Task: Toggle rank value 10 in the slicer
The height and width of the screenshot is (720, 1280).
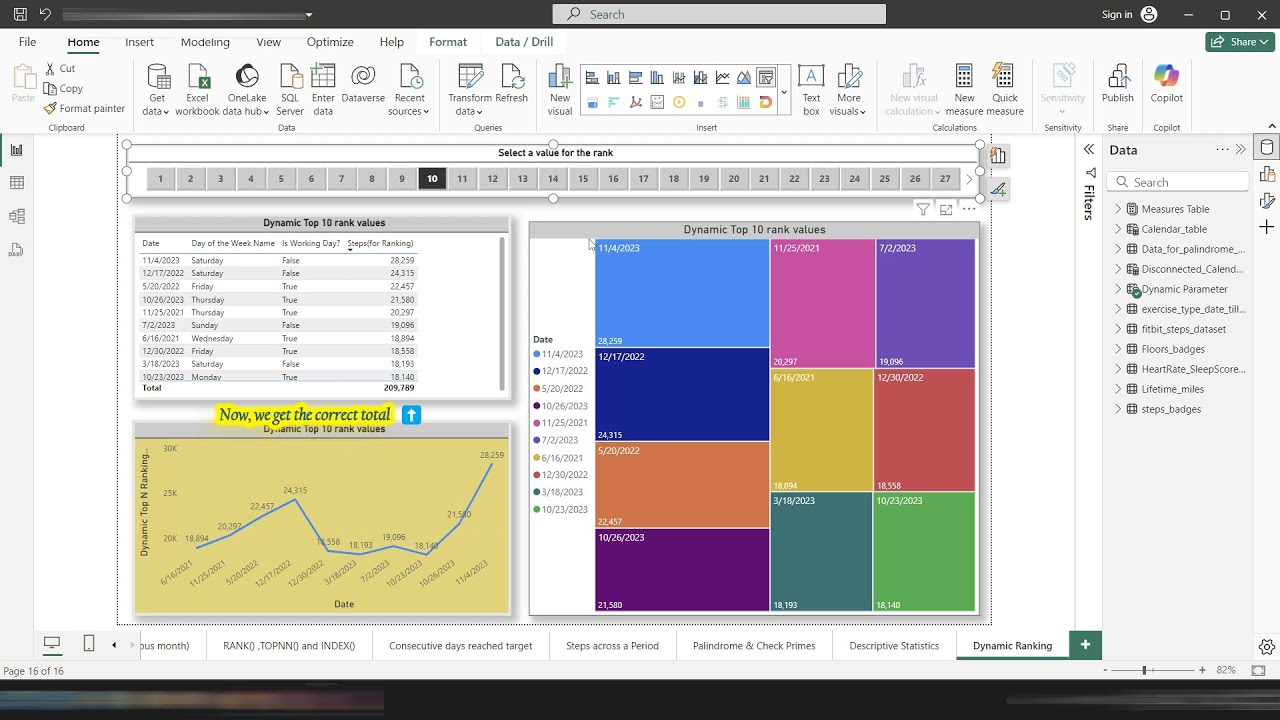Action: coord(432,179)
